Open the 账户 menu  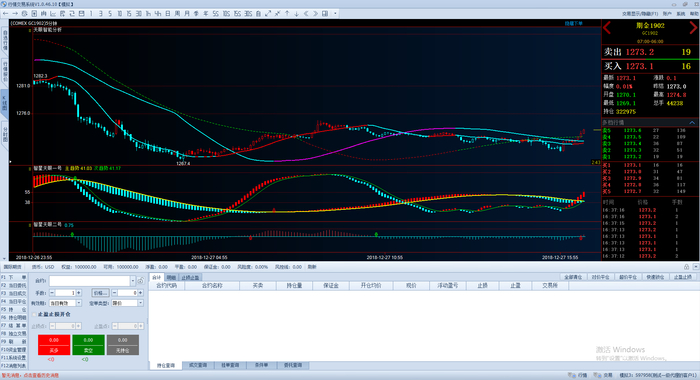pos(667,14)
